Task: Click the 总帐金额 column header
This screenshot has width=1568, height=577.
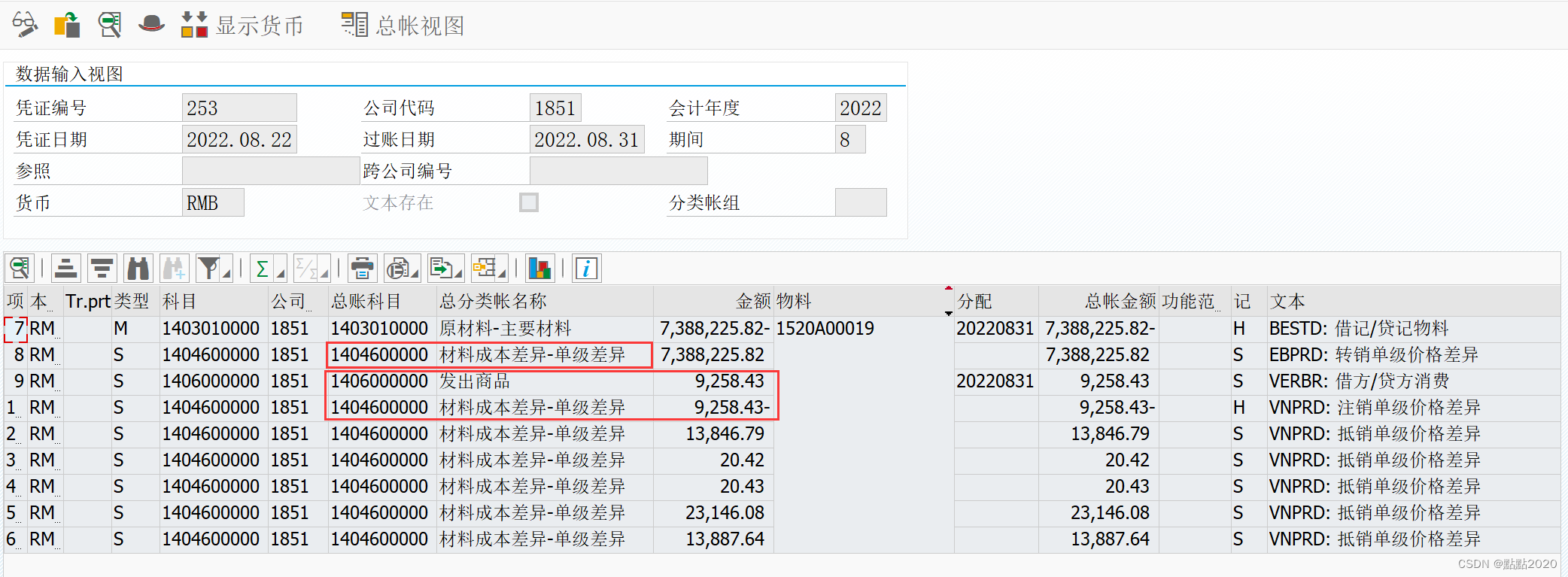Action: coord(1099,302)
